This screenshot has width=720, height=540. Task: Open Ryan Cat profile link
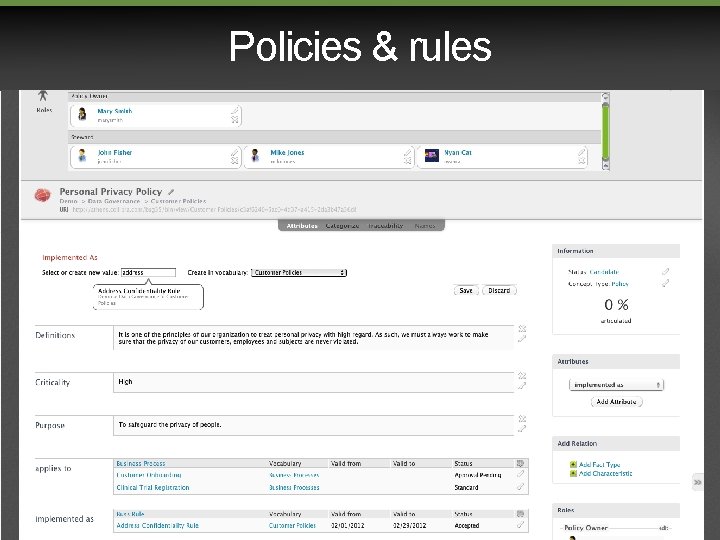point(458,152)
